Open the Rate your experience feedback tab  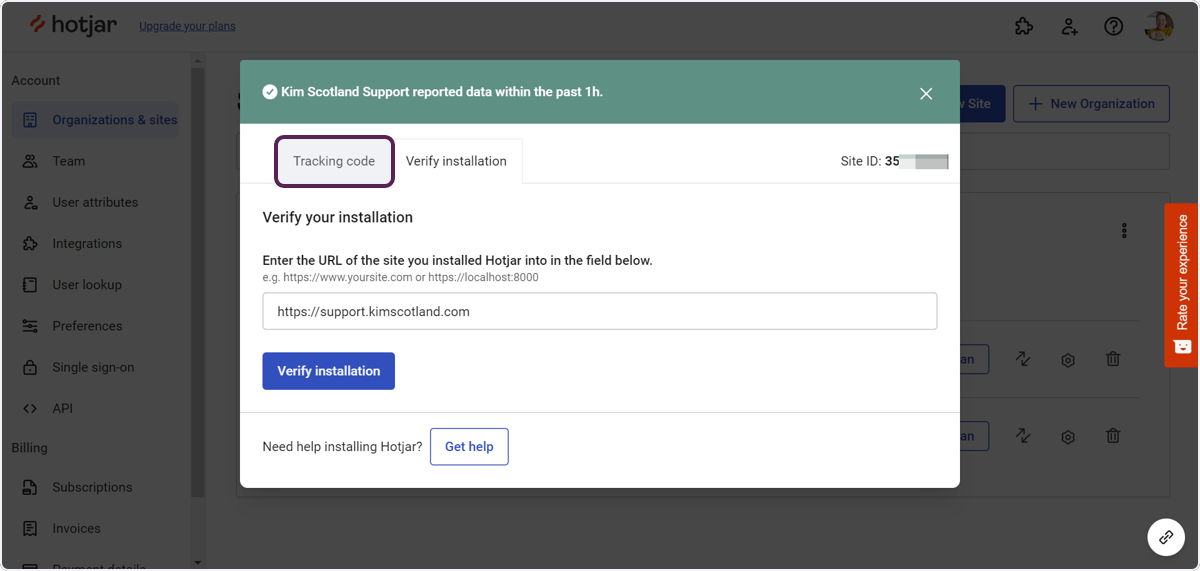1182,285
